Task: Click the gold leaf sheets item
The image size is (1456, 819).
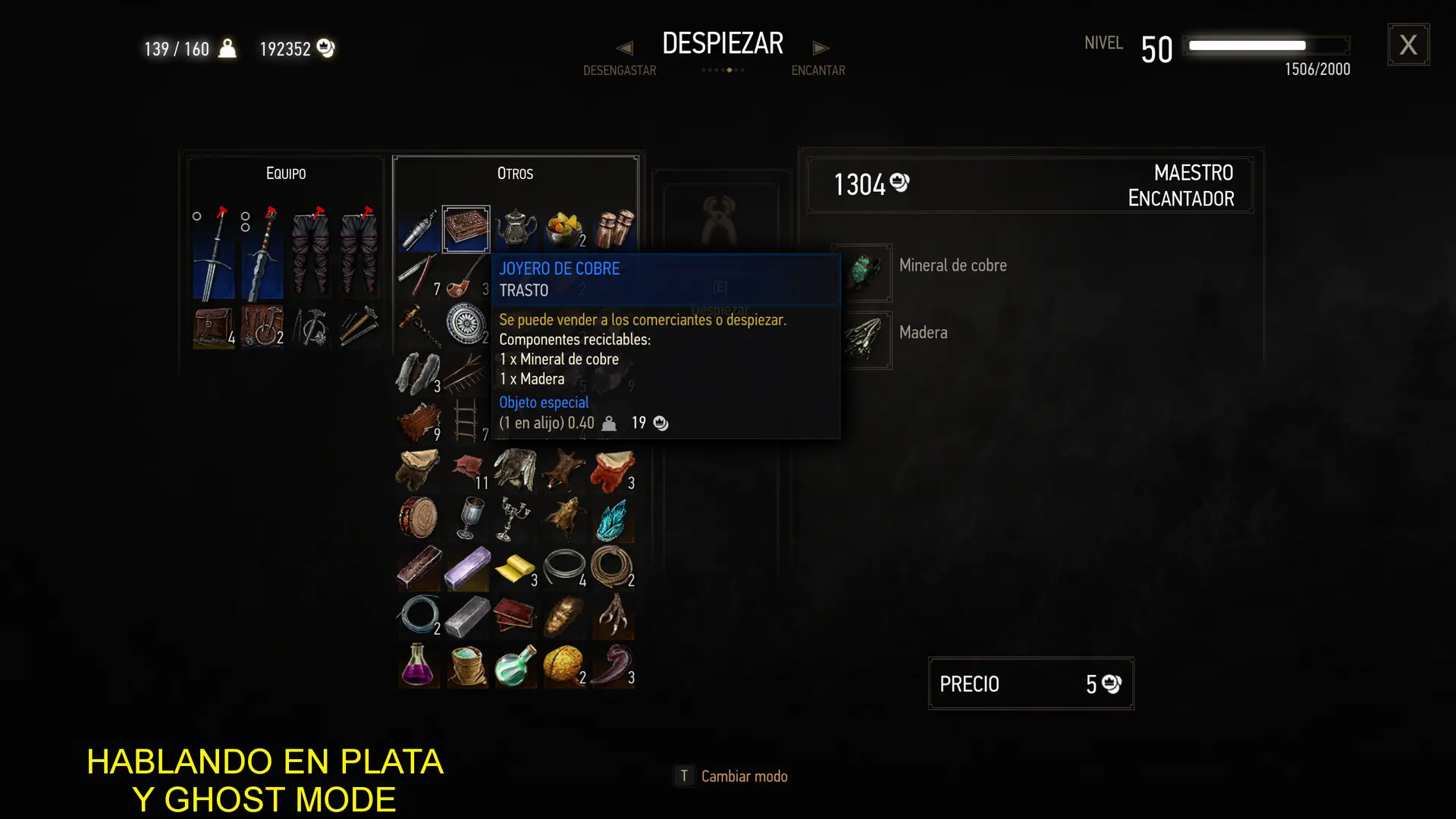Action: pyautogui.click(x=516, y=568)
